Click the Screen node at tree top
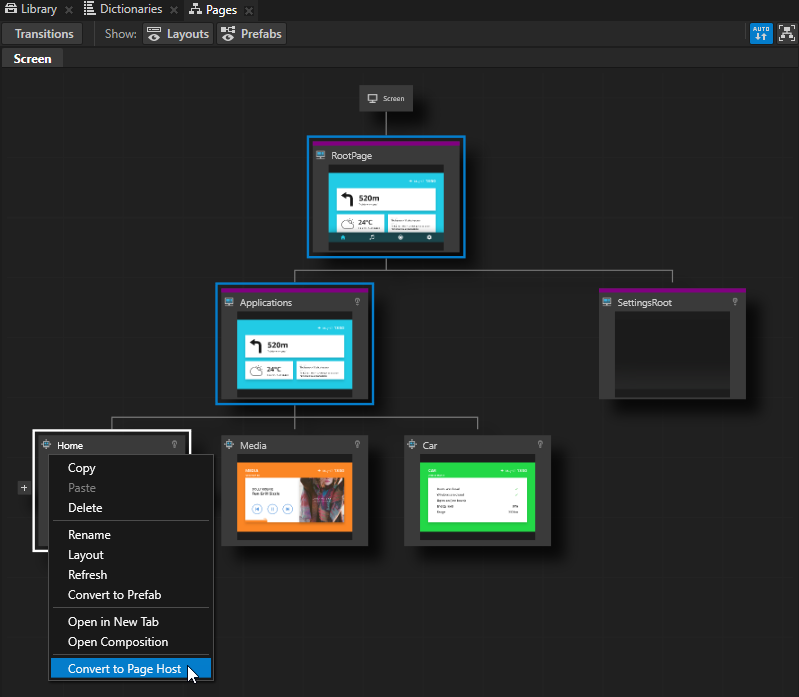Image resolution: width=799 pixels, height=697 pixels. point(385,98)
